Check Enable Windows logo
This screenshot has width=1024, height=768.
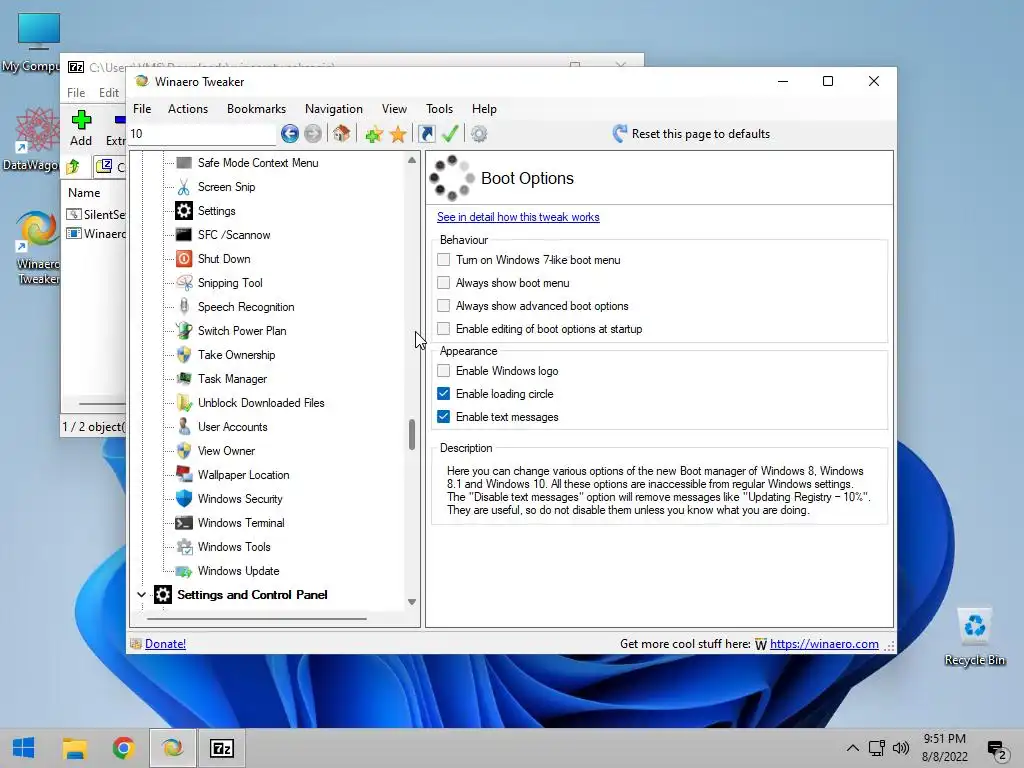pos(443,371)
